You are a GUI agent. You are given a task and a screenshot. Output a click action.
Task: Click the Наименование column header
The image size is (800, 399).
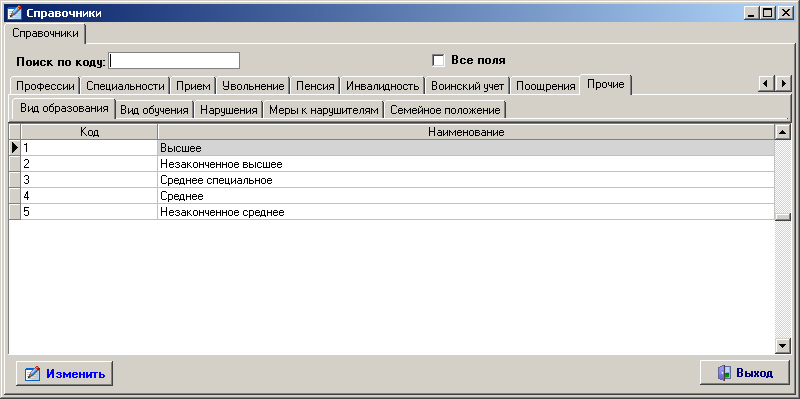coord(466,133)
